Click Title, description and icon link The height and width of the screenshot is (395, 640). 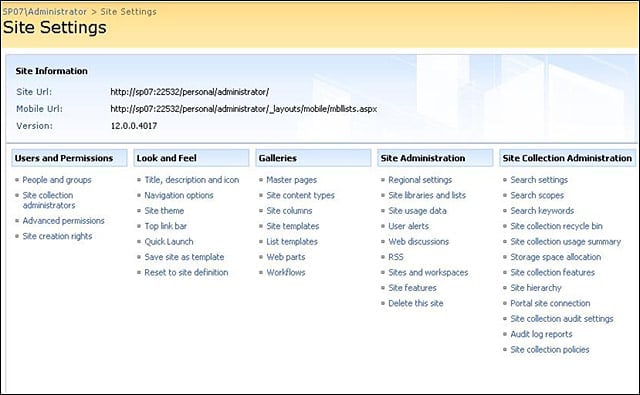(x=192, y=180)
